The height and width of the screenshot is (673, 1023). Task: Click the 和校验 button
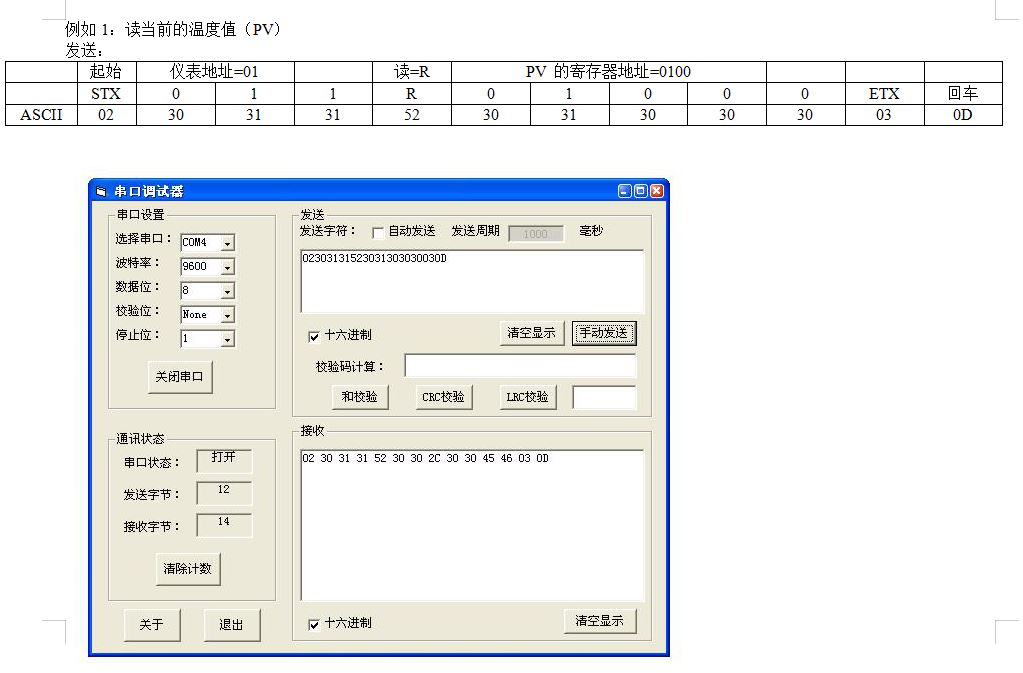pyautogui.click(x=360, y=397)
